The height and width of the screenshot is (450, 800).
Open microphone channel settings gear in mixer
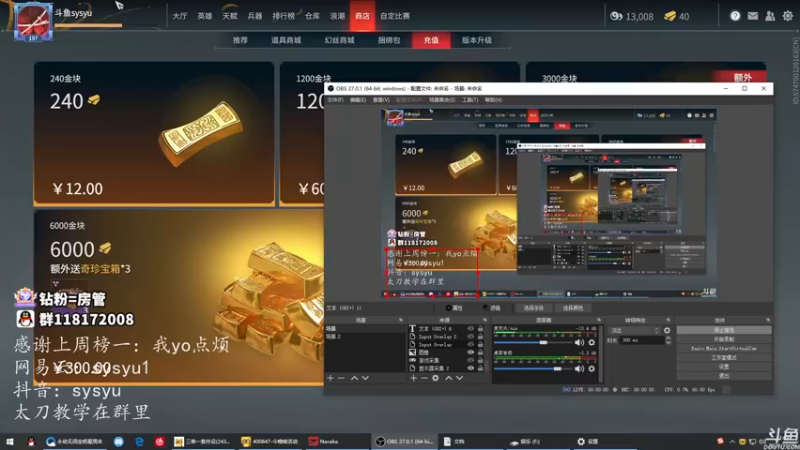(592, 343)
